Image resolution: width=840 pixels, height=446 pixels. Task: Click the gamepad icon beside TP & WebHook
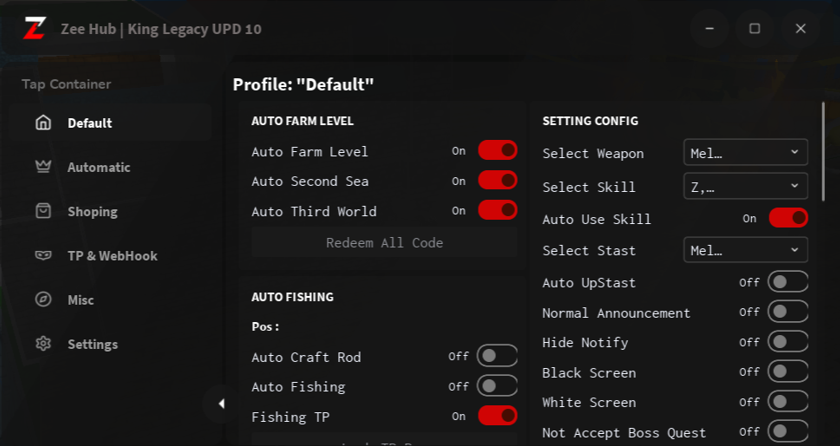pos(43,255)
